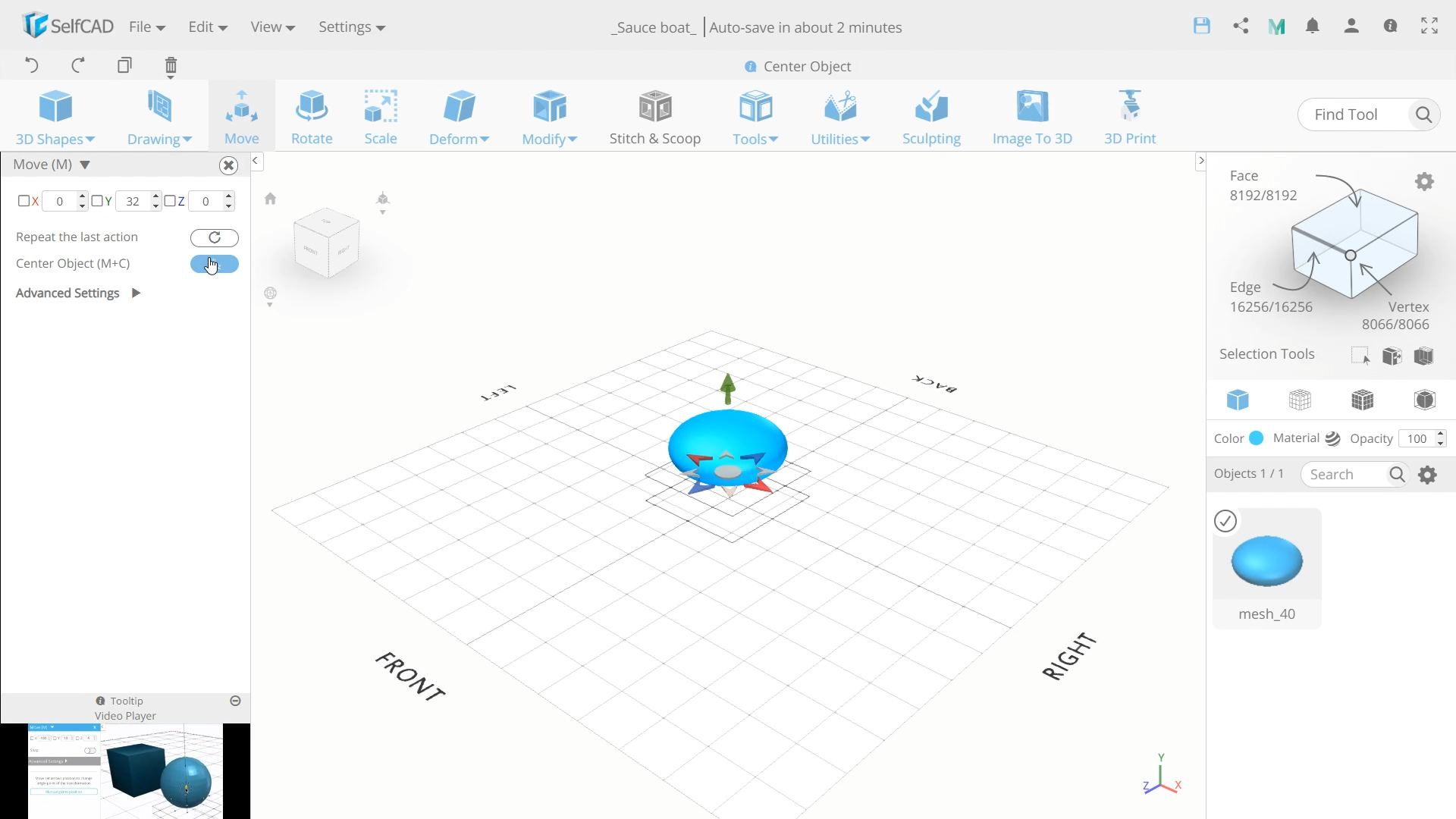Select wireframe view mode cube
The width and height of the screenshot is (1456, 819).
click(x=1300, y=400)
